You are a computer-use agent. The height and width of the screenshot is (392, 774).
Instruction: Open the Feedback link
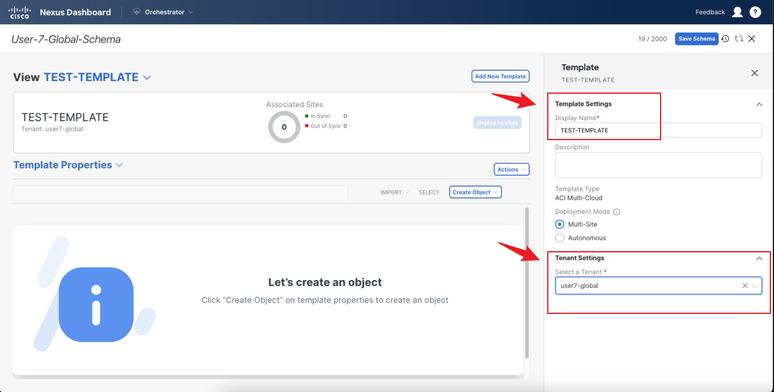coord(710,12)
